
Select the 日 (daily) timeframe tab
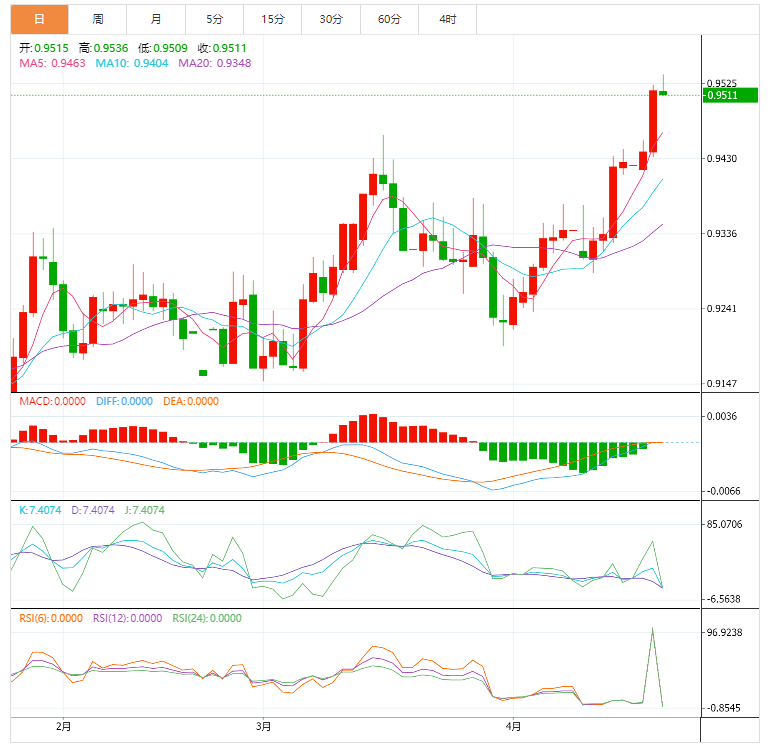point(39,19)
